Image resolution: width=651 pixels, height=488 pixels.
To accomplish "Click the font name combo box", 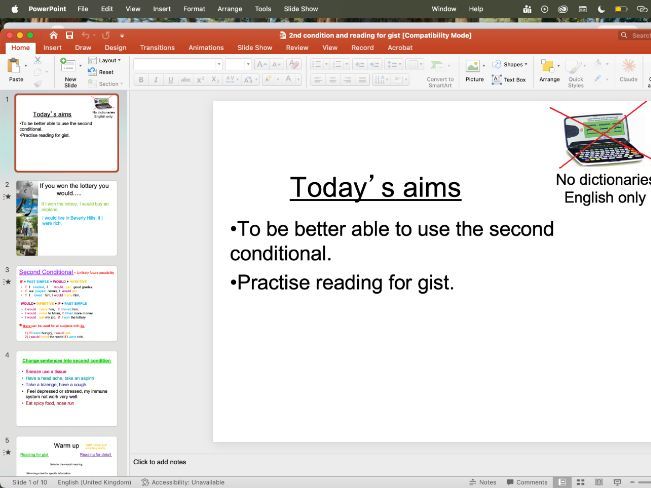I will pos(178,64).
